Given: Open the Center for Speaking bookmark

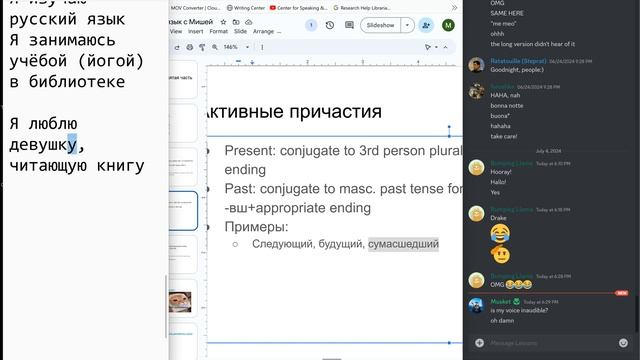Looking at the screenshot, I should 299,8.
